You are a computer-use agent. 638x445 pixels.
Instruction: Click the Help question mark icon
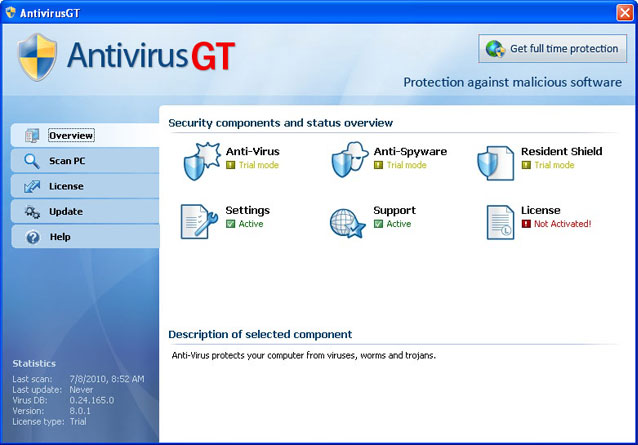[33, 237]
